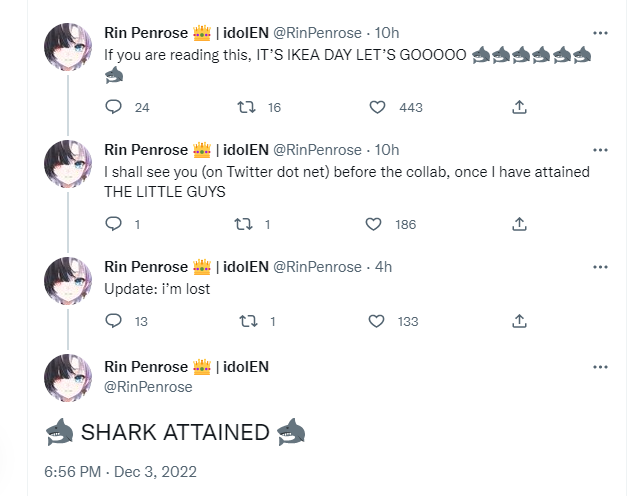637x496 pixels.
Task: Reply to the IKEA DAY tweet
Action: pyautogui.click(x=113, y=107)
